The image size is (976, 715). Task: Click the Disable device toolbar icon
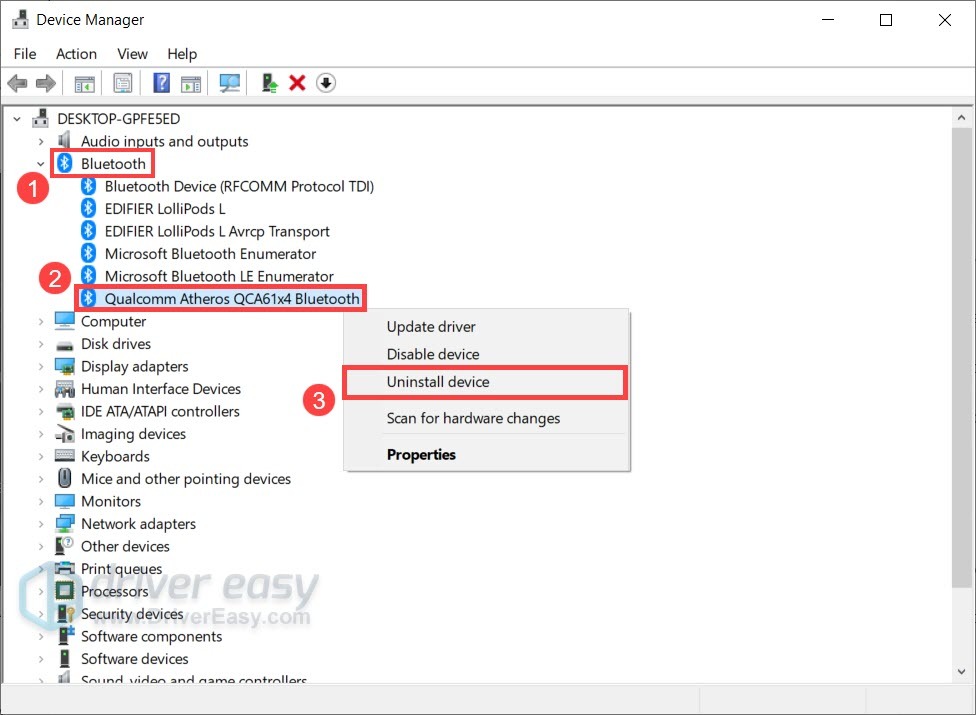click(x=326, y=82)
